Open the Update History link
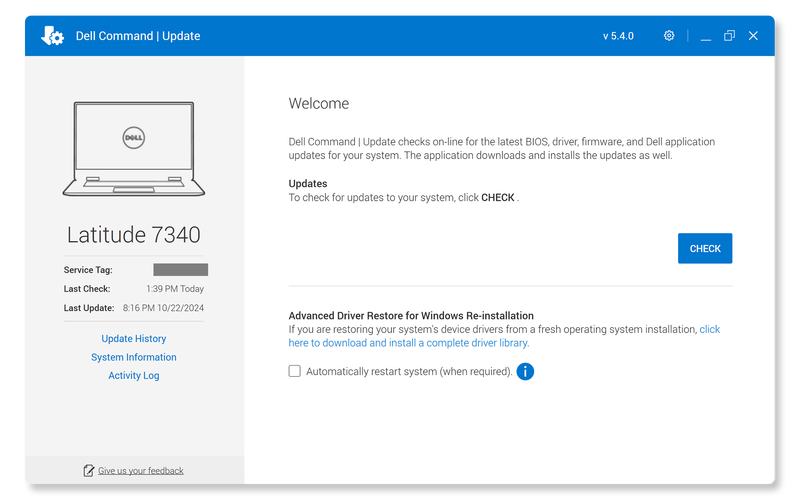 point(134,339)
